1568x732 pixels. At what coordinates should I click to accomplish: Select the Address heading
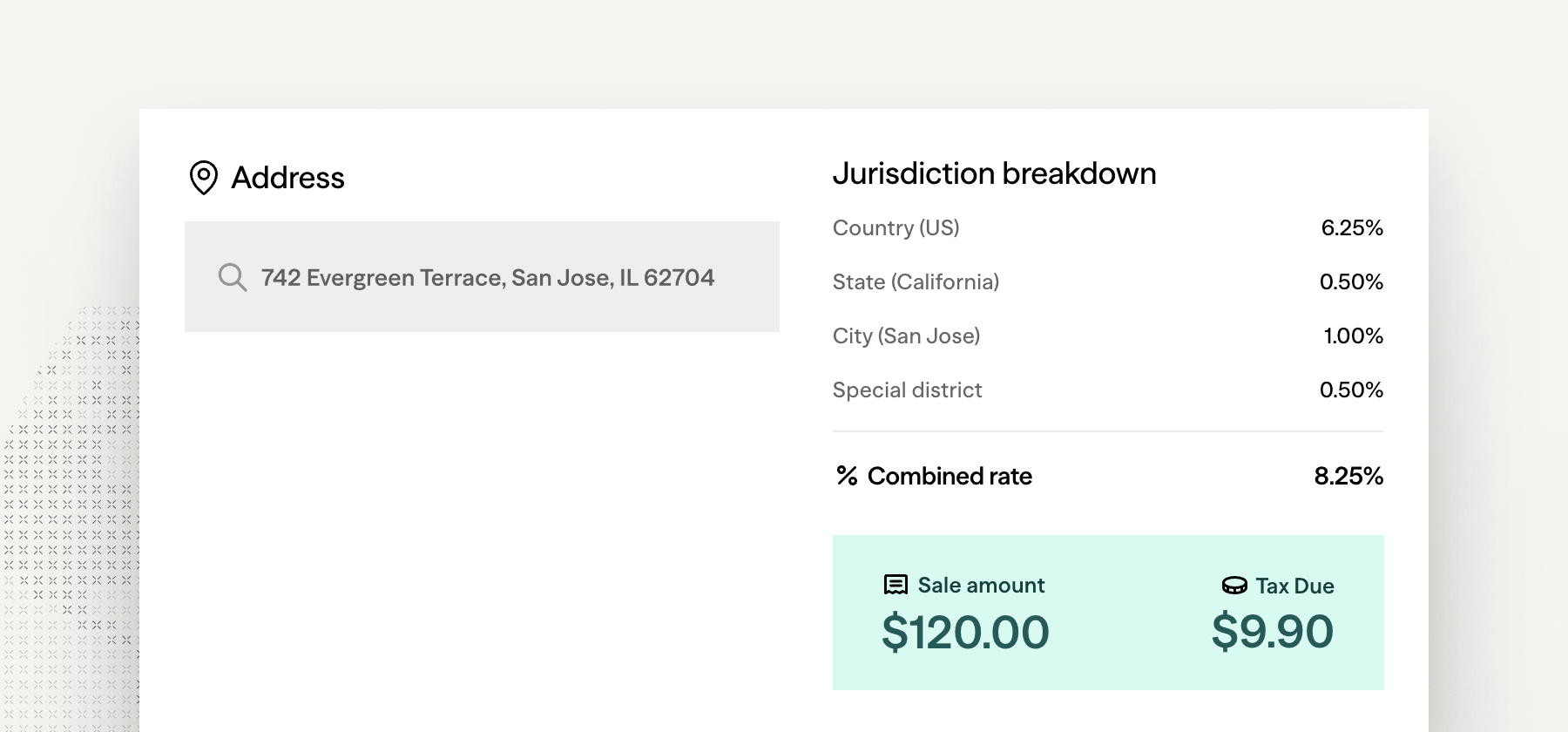pos(287,178)
